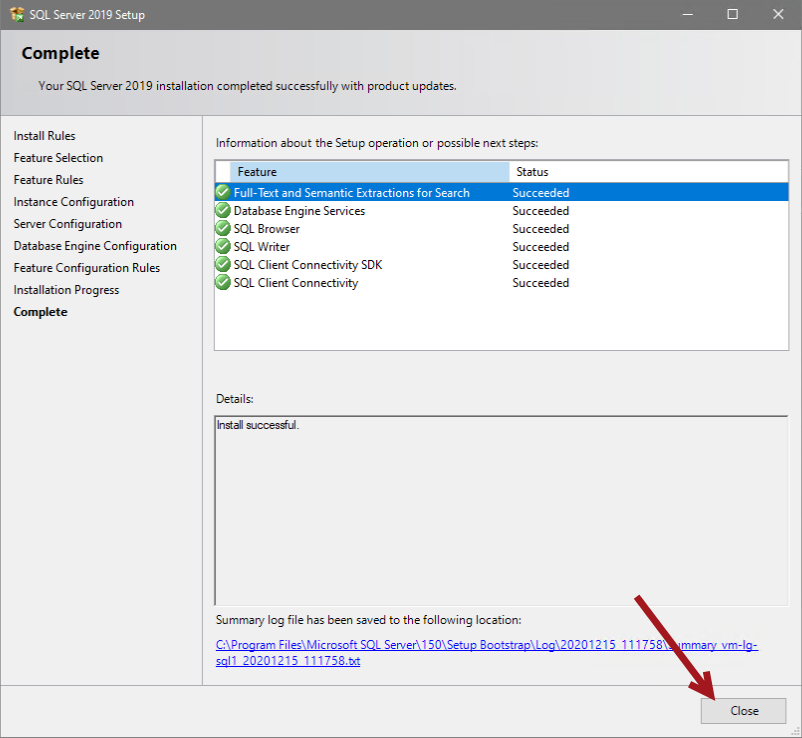Image resolution: width=802 pixels, height=738 pixels.
Task: Select the Database Engine Services row
Action: 501,210
